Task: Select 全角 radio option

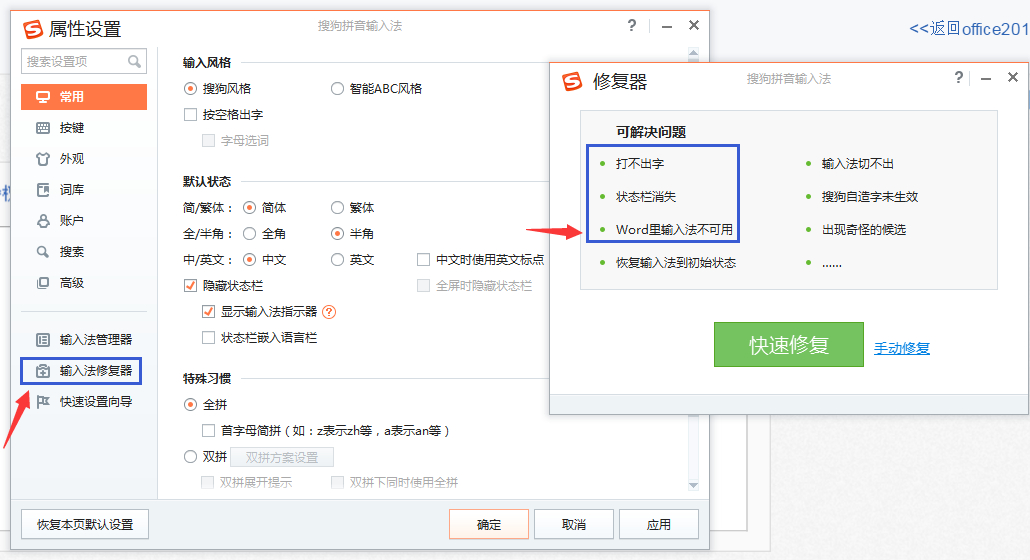Action: click(x=249, y=234)
